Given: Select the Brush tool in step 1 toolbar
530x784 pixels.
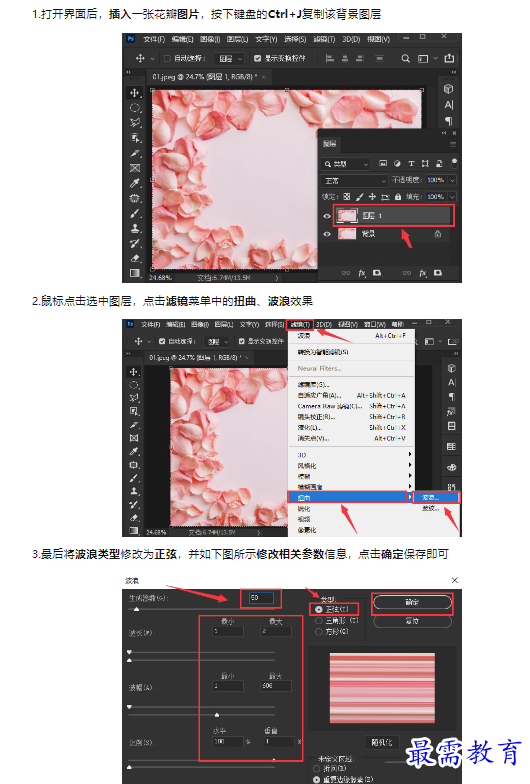Looking at the screenshot, I should point(134,214).
